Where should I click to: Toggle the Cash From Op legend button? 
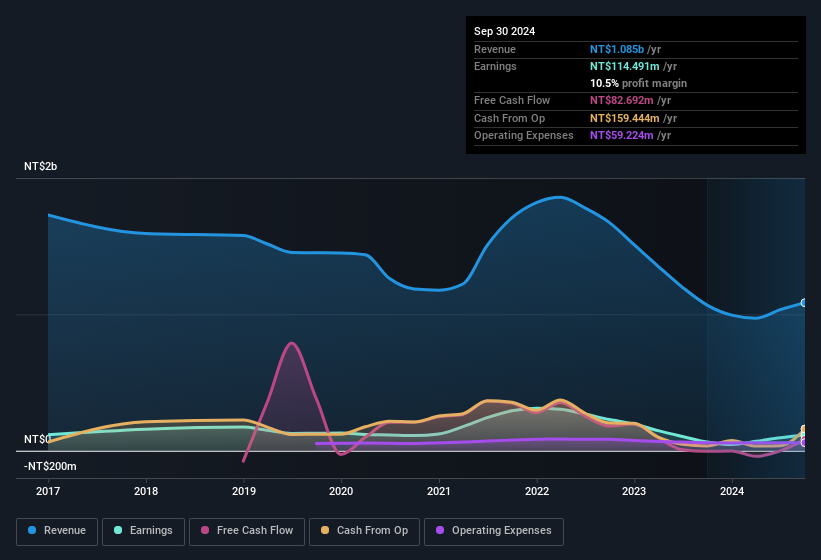364,531
